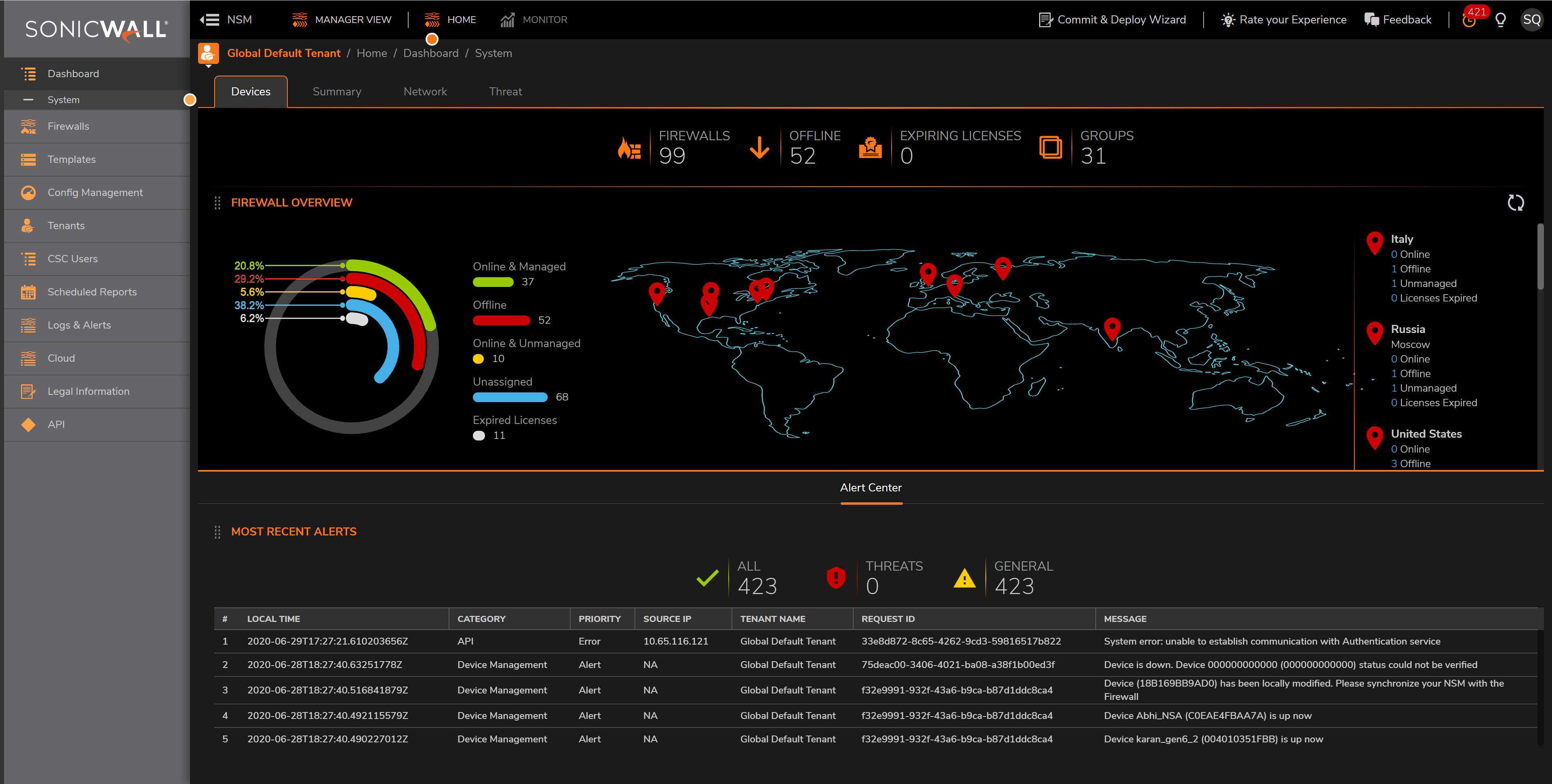
Task: Switch to the Network tab
Action: [425, 92]
